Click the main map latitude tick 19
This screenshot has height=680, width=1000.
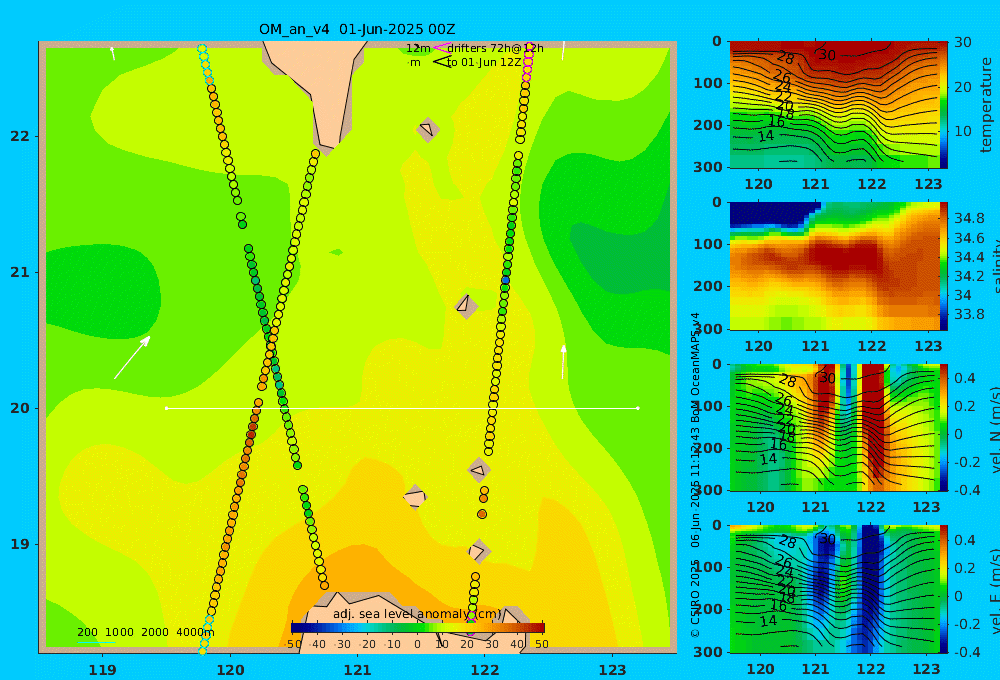20,544
